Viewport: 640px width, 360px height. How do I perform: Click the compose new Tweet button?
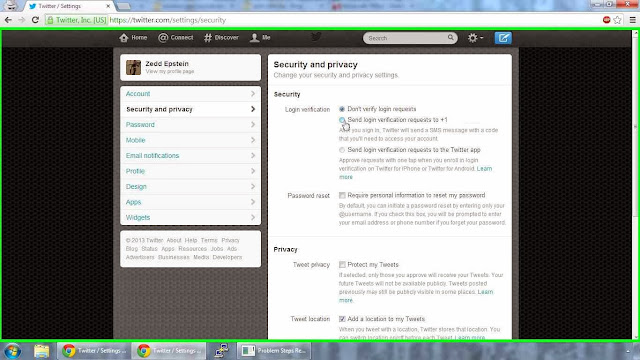tap(503, 38)
